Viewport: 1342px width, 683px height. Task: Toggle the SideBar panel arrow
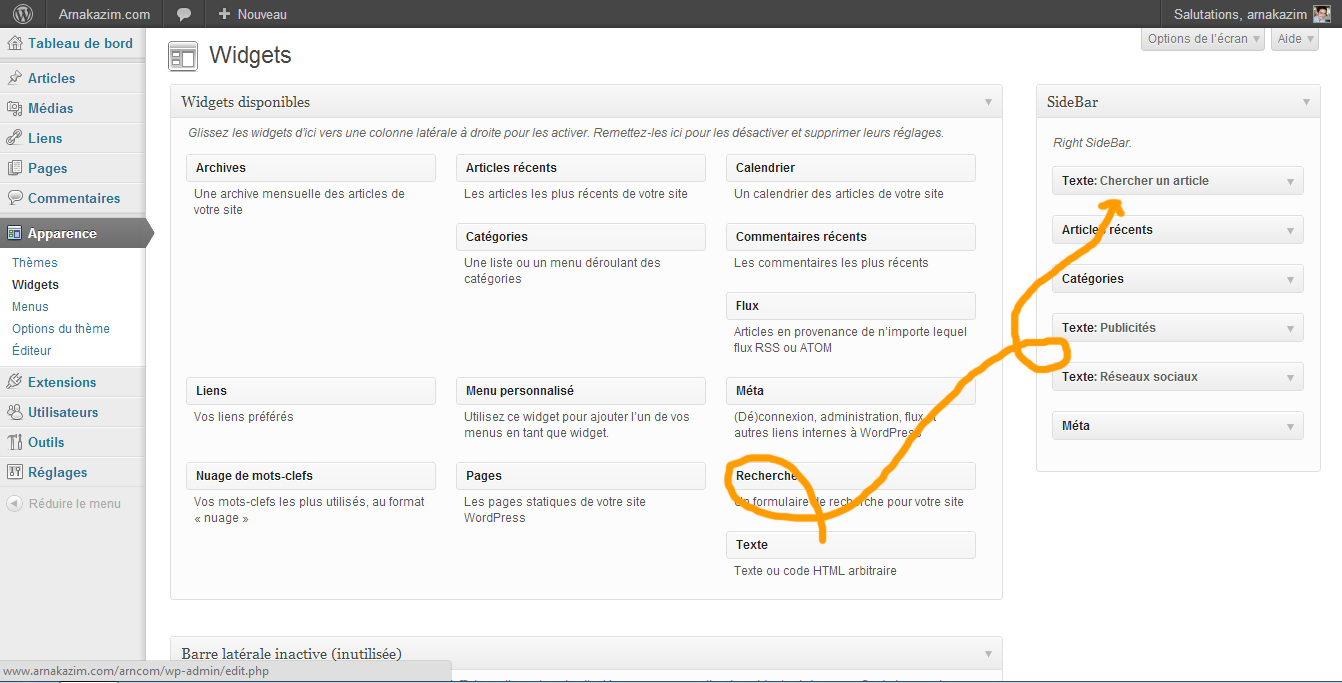(x=1305, y=102)
